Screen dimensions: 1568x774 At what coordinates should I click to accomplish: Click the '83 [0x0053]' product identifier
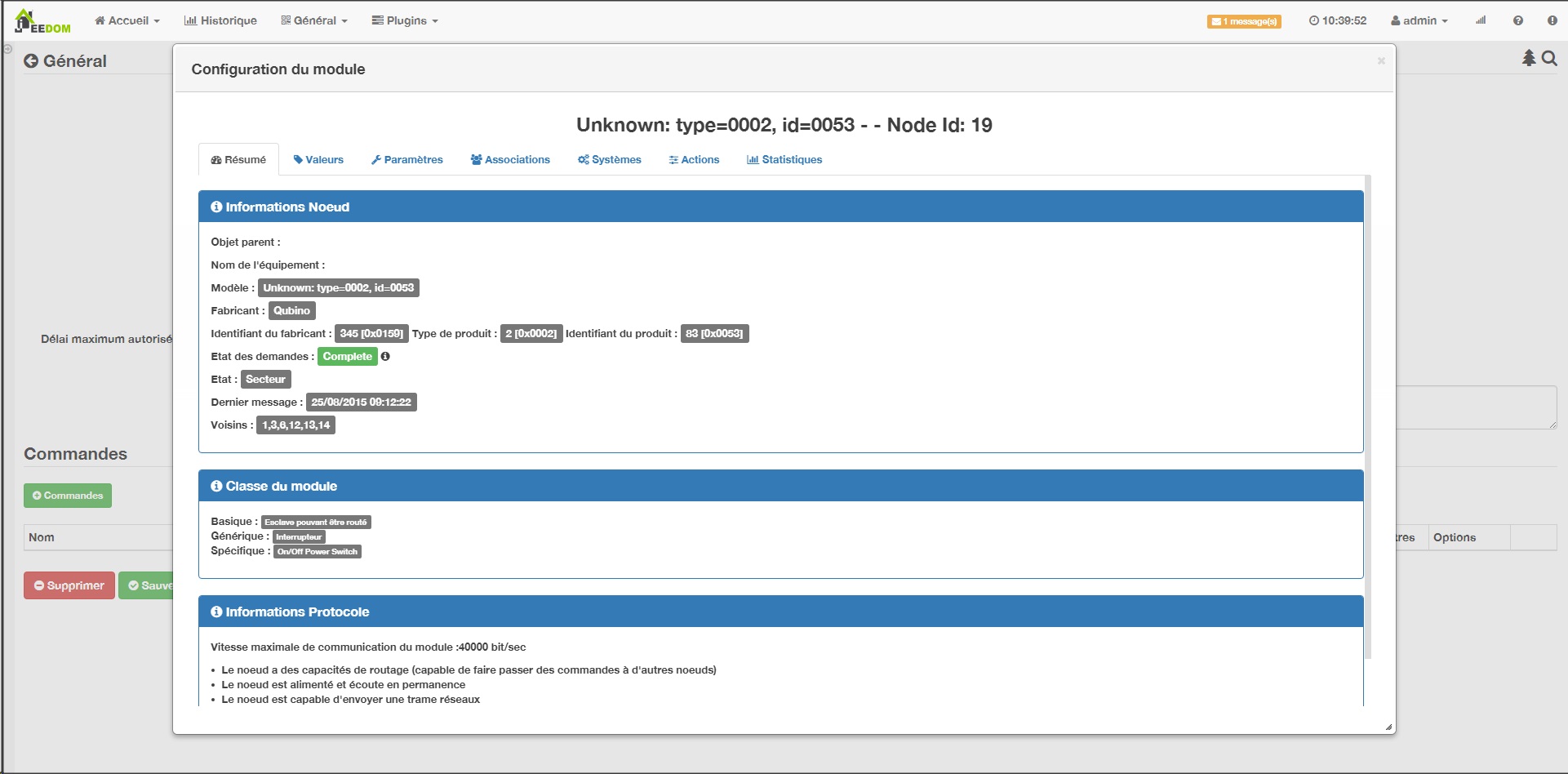714,333
